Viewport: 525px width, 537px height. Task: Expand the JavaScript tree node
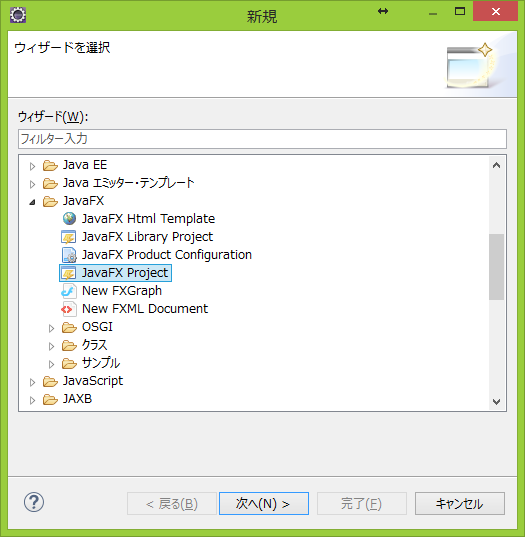(x=32, y=382)
